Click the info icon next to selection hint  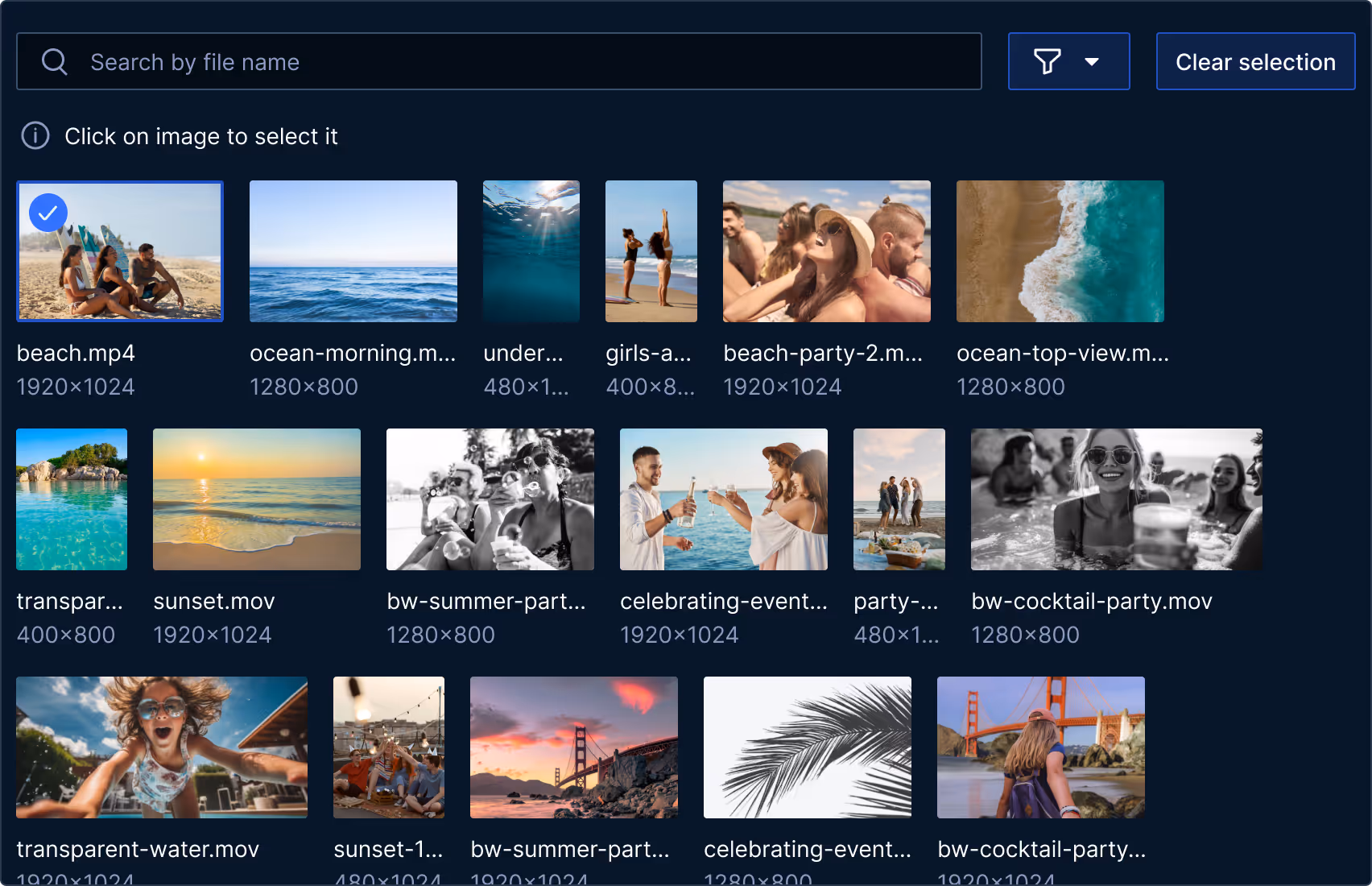click(x=35, y=136)
